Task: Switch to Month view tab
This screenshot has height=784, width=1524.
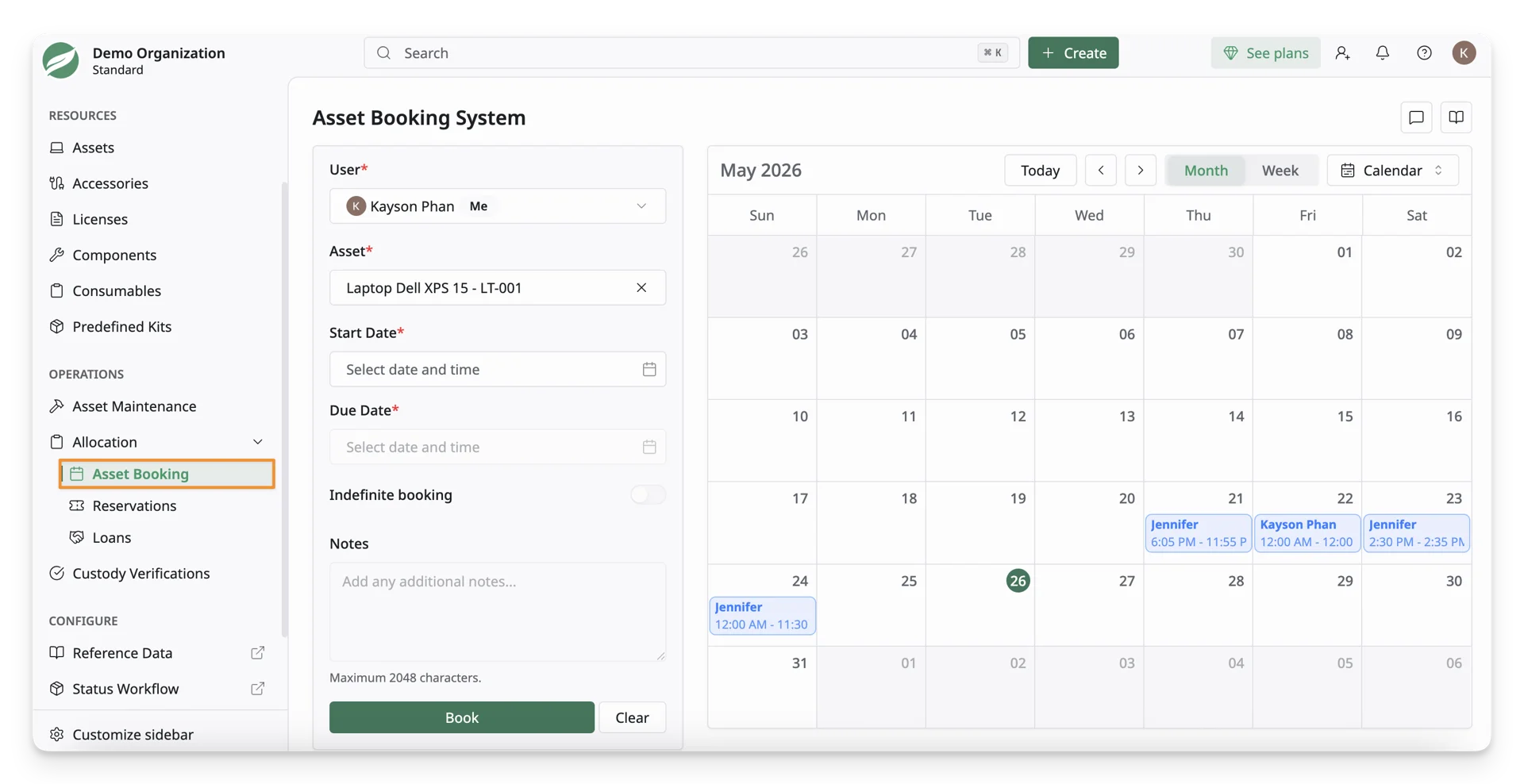Action: pos(1206,170)
